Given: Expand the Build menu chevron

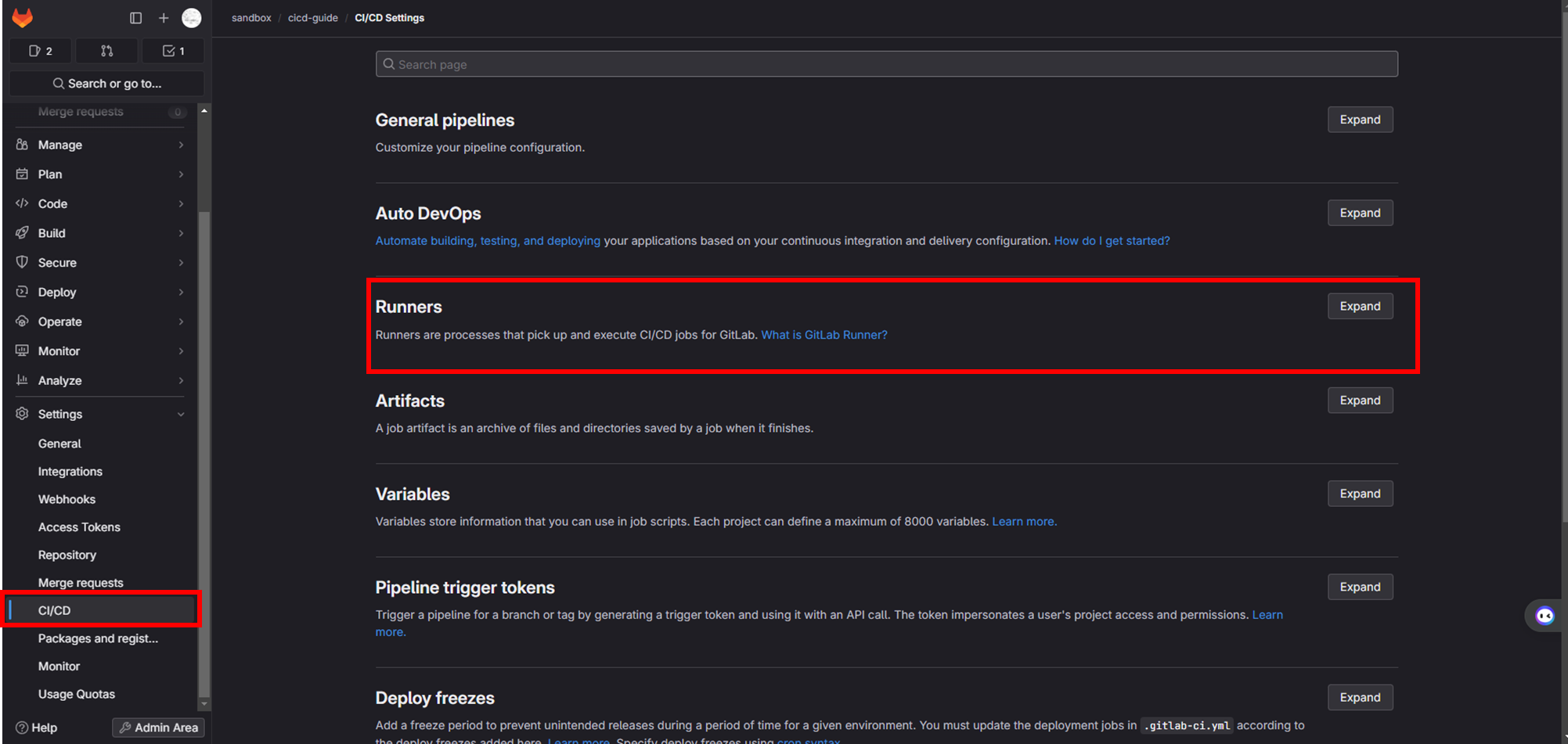Looking at the screenshot, I should [x=181, y=233].
